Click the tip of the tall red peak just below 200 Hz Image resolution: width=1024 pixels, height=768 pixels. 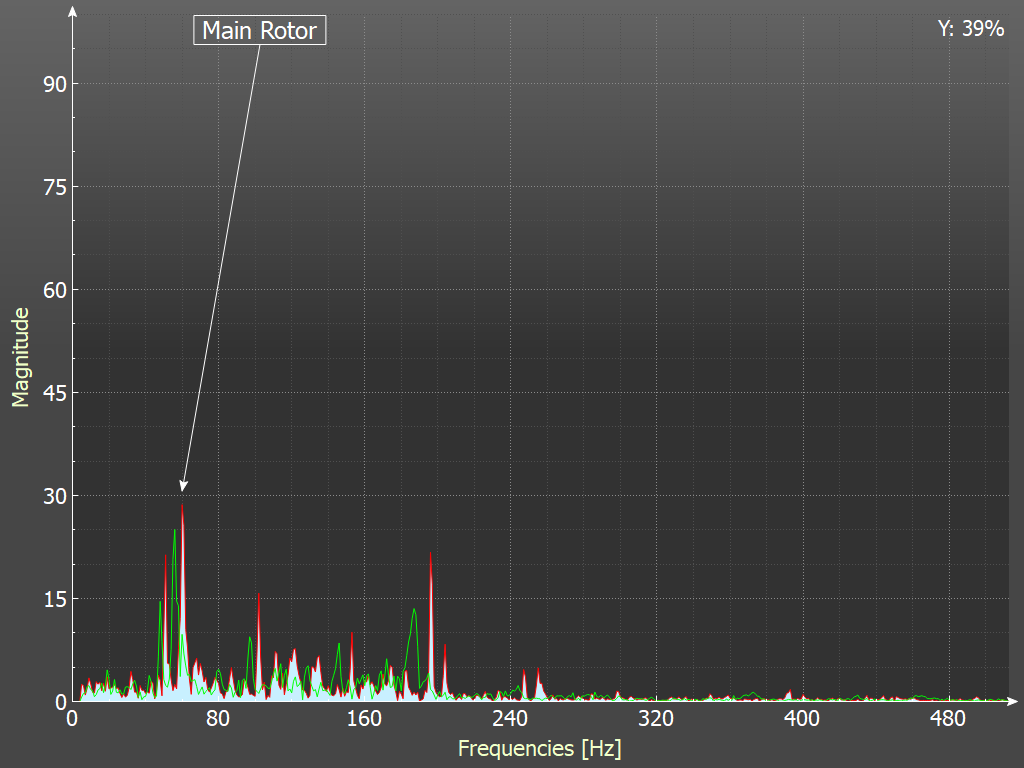tap(431, 553)
